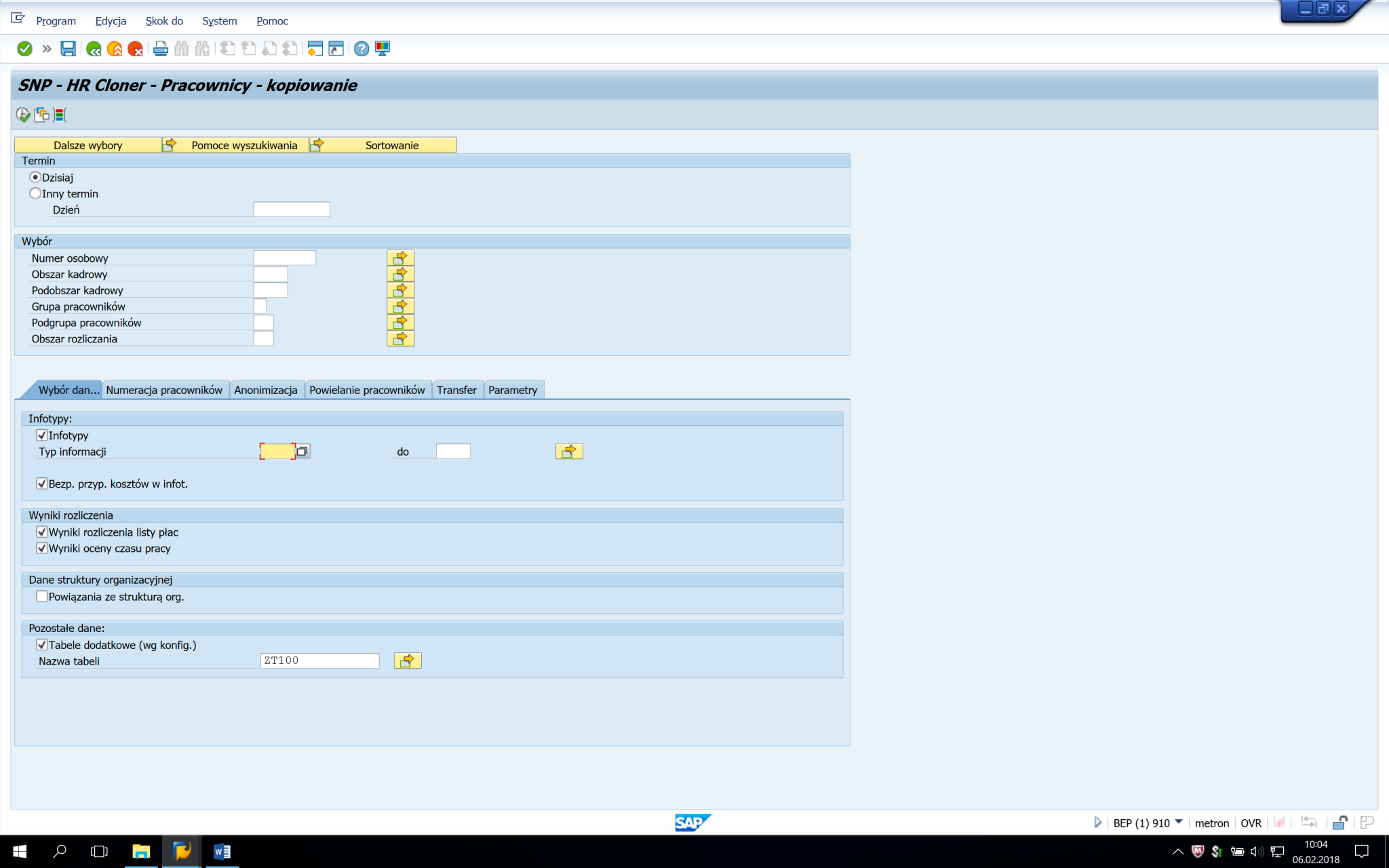Open multiple selection for Podobszar kadrowy

coord(400,290)
